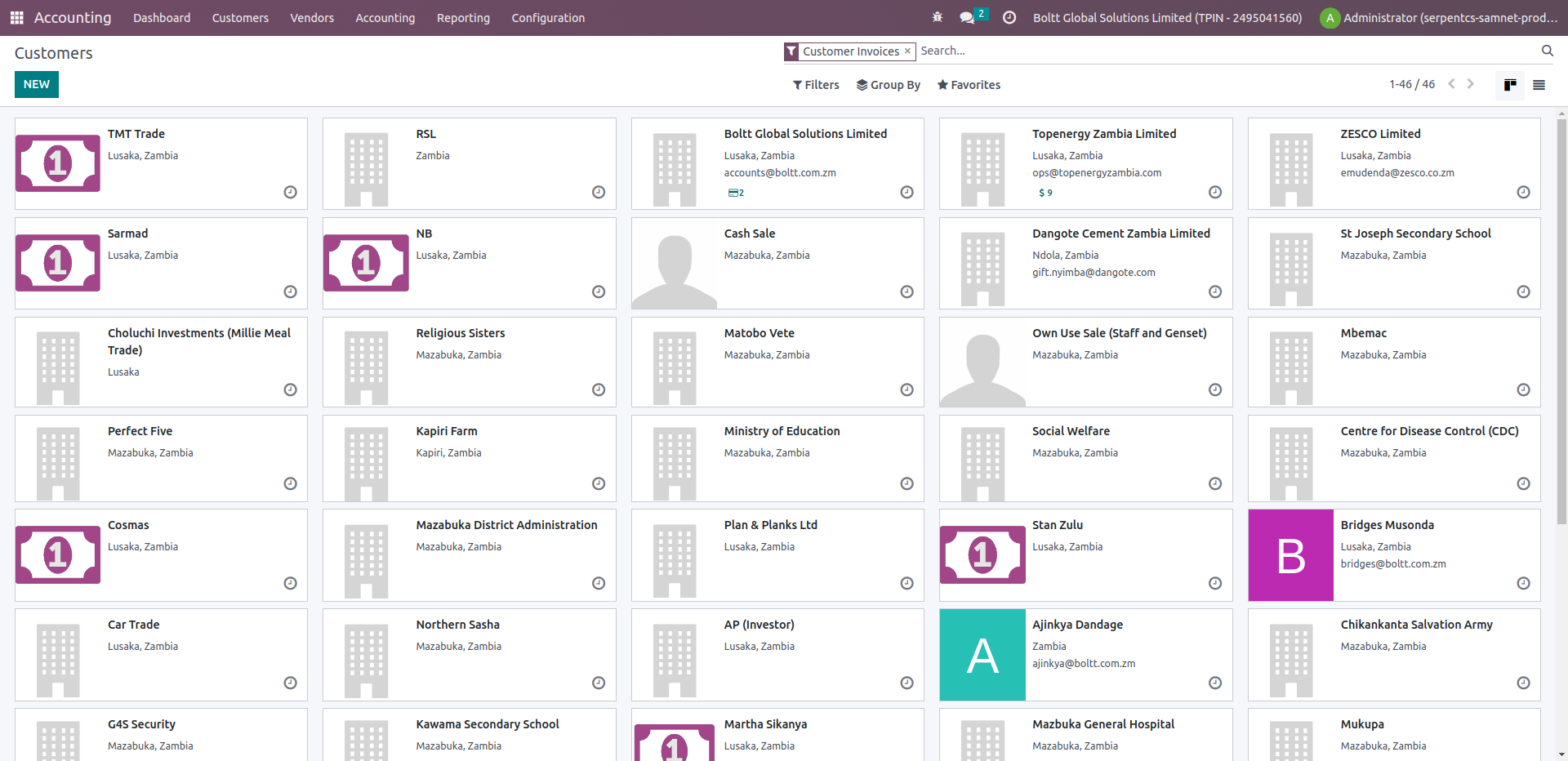Open the conversations chat icon
1568x761 pixels.
968,17
